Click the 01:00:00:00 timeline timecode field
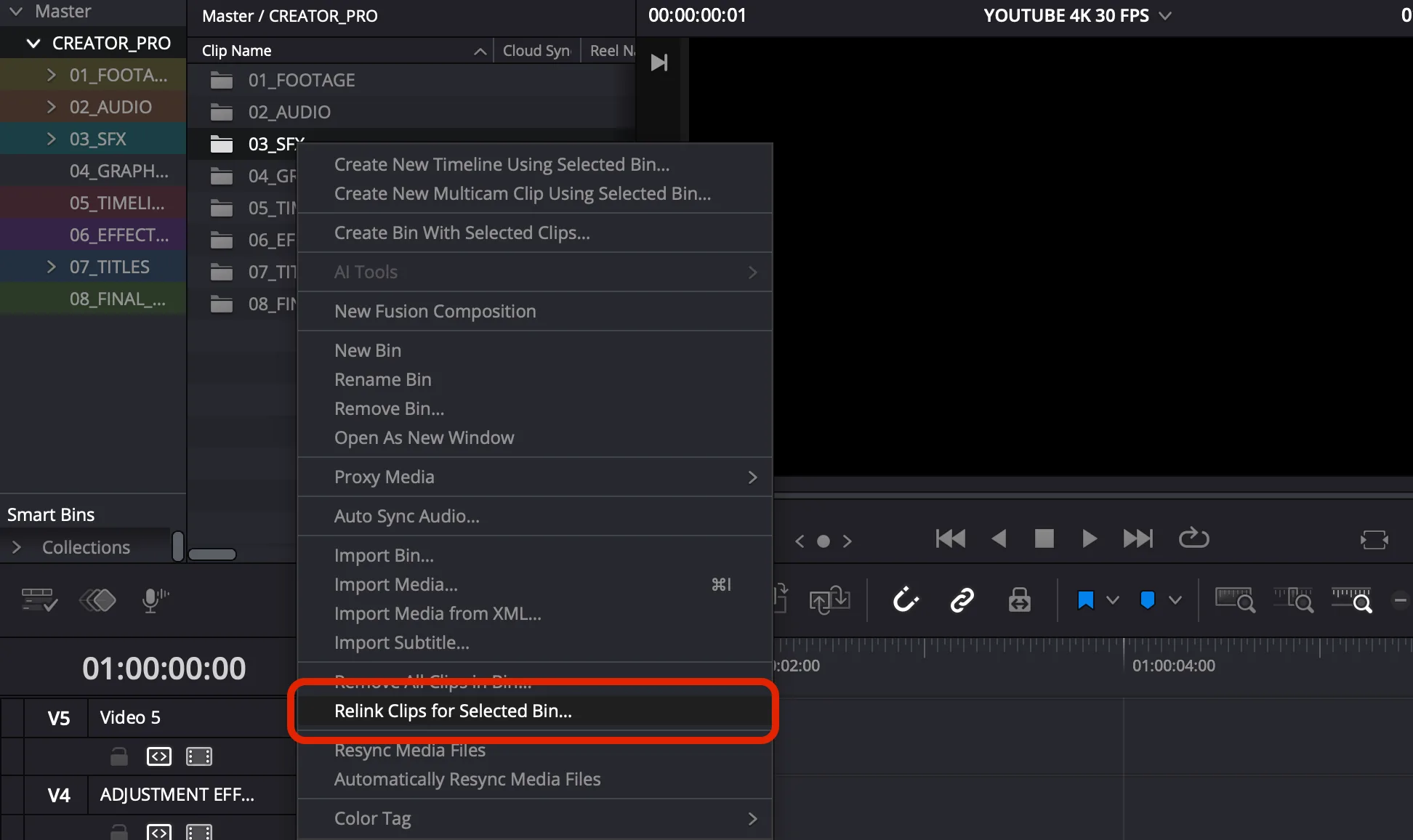The image size is (1413, 840). click(x=164, y=669)
